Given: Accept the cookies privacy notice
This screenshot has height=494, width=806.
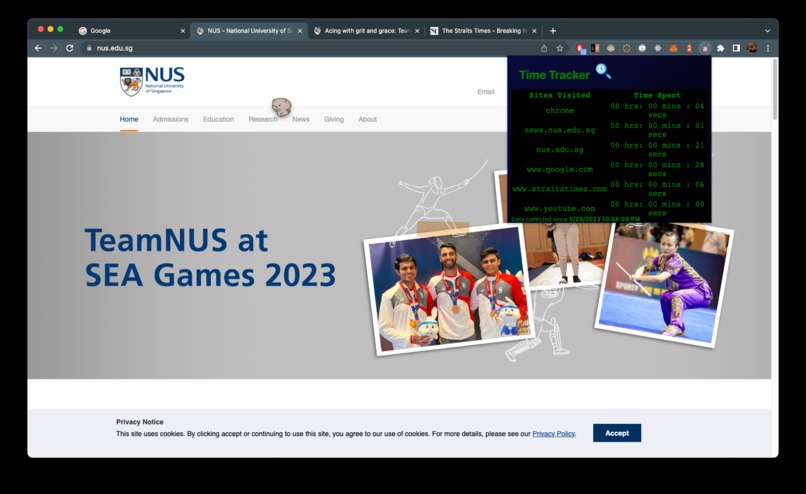Looking at the screenshot, I should (617, 433).
